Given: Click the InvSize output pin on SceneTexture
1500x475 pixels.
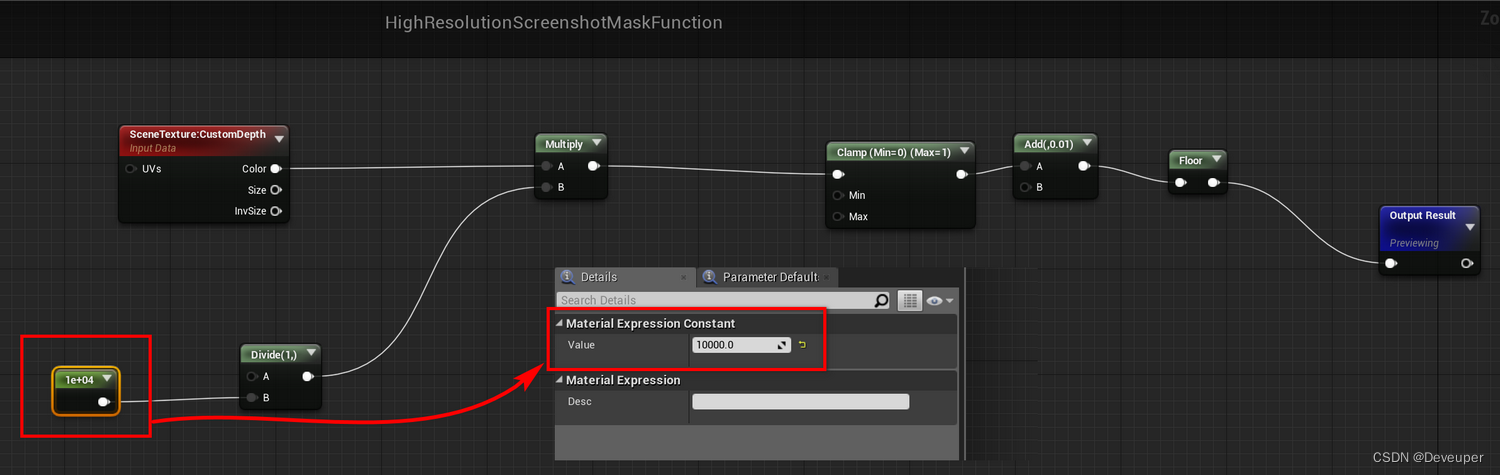Looking at the screenshot, I should coord(276,211).
